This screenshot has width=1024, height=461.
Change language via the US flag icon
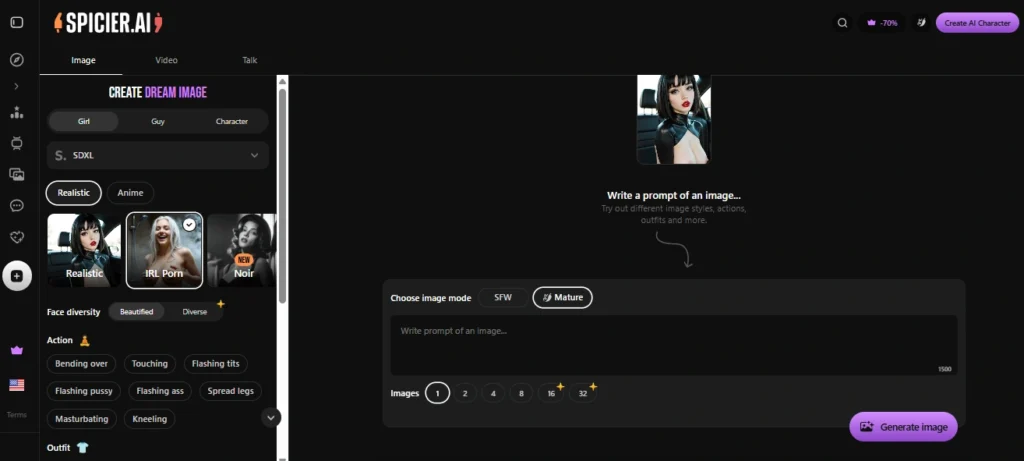(x=17, y=385)
